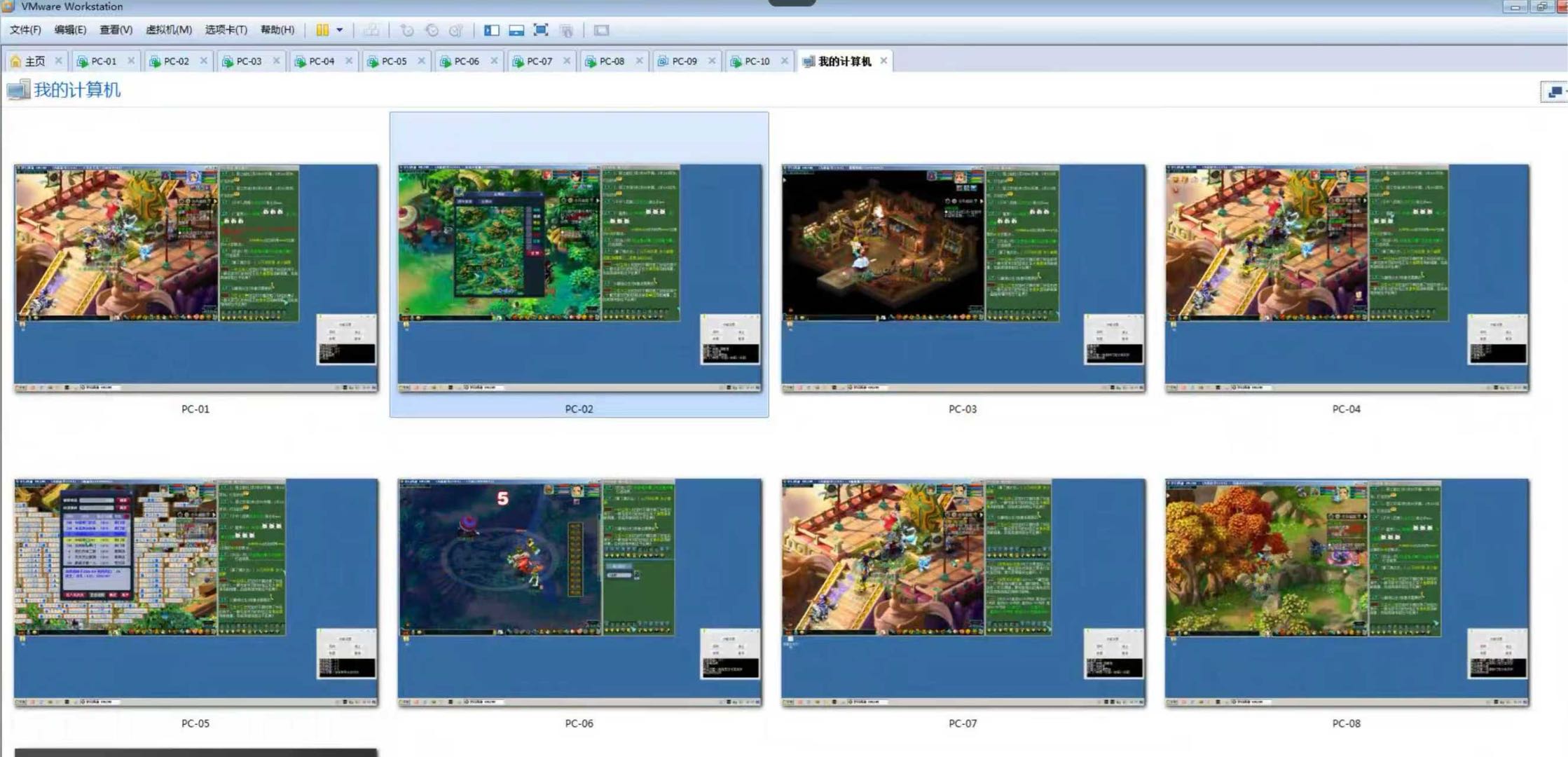Click the revert to snapshot icon
Image resolution: width=1568 pixels, height=757 pixels.
(432, 30)
